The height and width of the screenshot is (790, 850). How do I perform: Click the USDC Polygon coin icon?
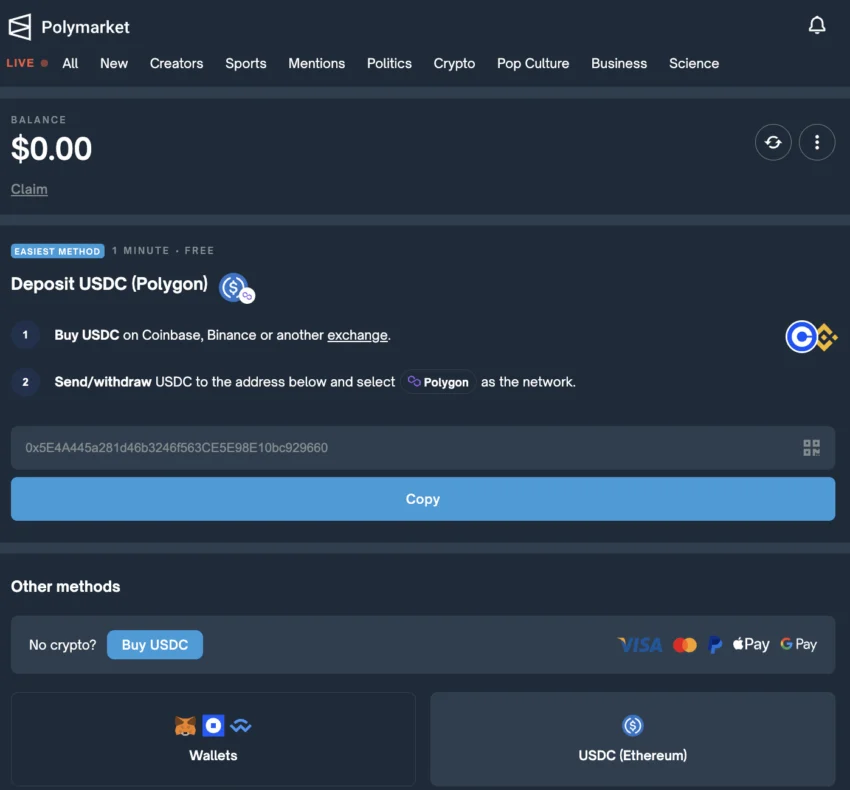coord(236,287)
